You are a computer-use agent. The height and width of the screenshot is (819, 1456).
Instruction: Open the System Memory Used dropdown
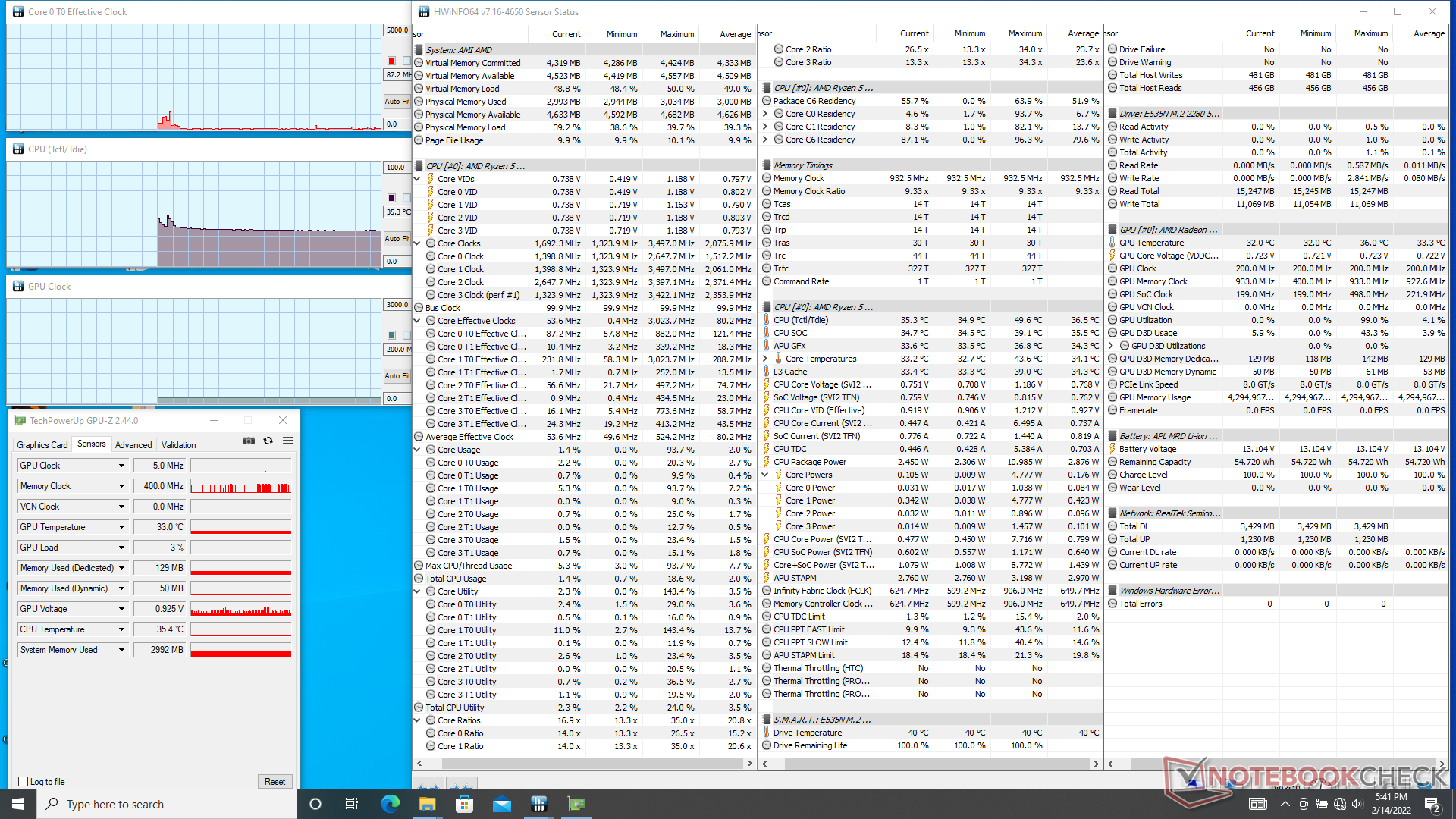tap(121, 650)
